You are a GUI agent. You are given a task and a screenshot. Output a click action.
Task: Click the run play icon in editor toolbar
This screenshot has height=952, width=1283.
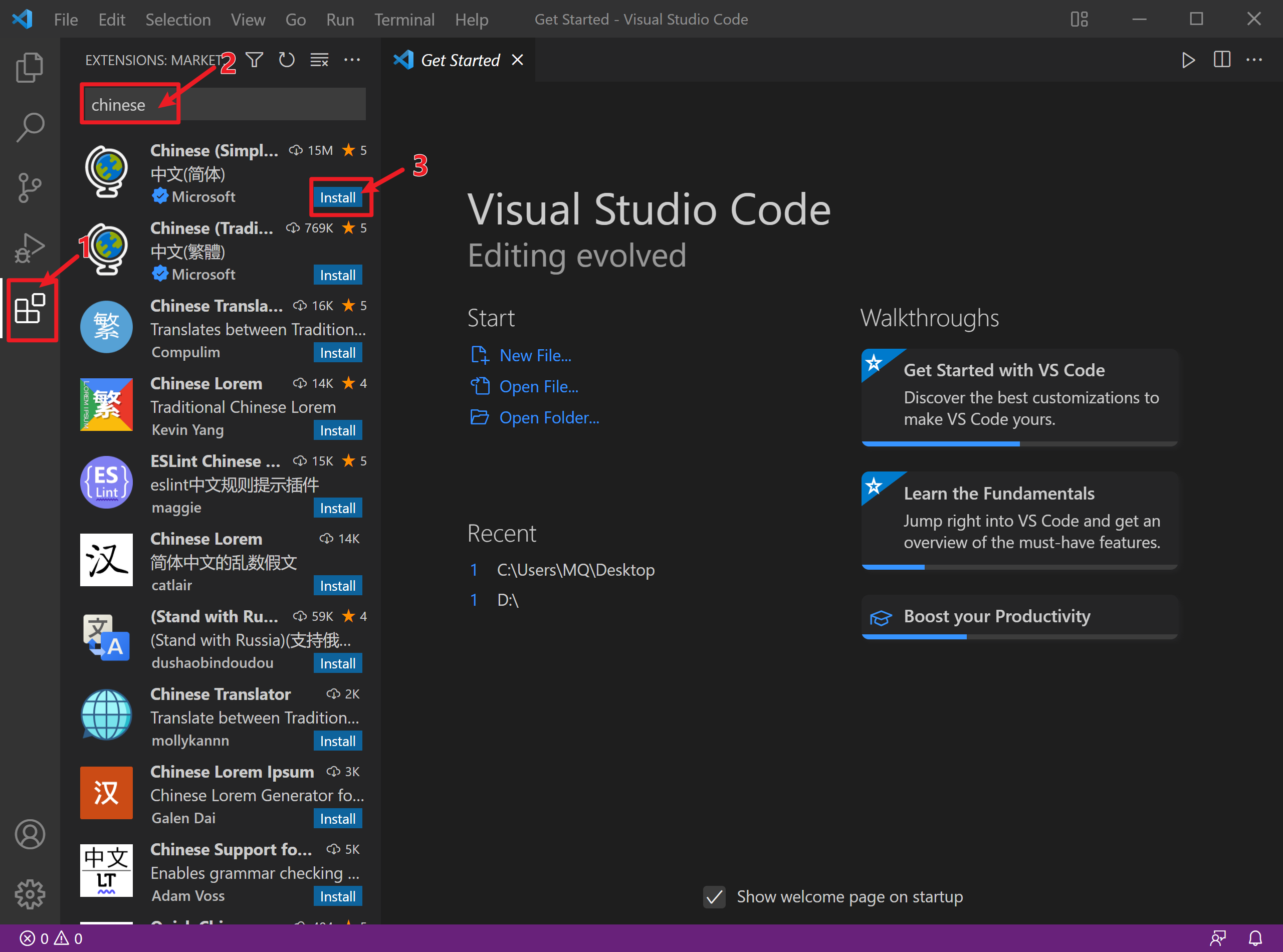click(x=1188, y=60)
